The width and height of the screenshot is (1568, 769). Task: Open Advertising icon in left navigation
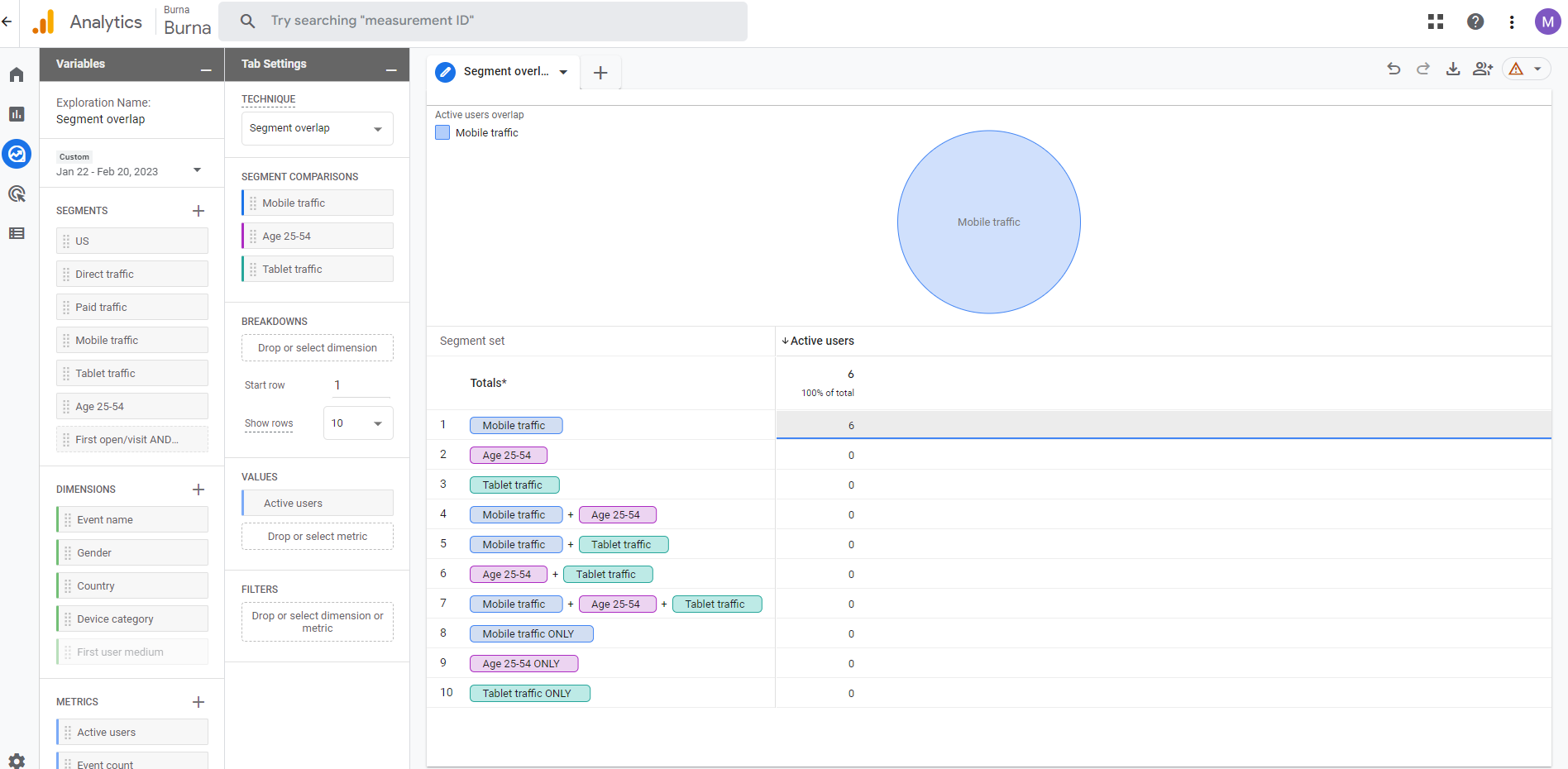[17, 194]
